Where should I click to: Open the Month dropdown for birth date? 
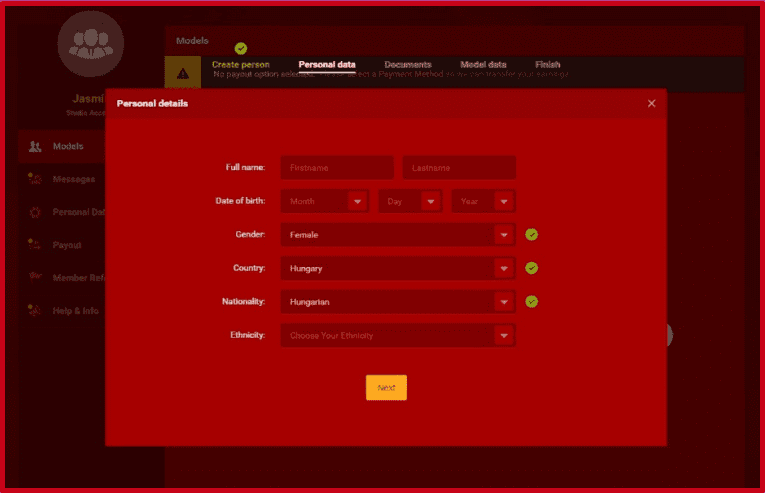(x=325, y=201)
